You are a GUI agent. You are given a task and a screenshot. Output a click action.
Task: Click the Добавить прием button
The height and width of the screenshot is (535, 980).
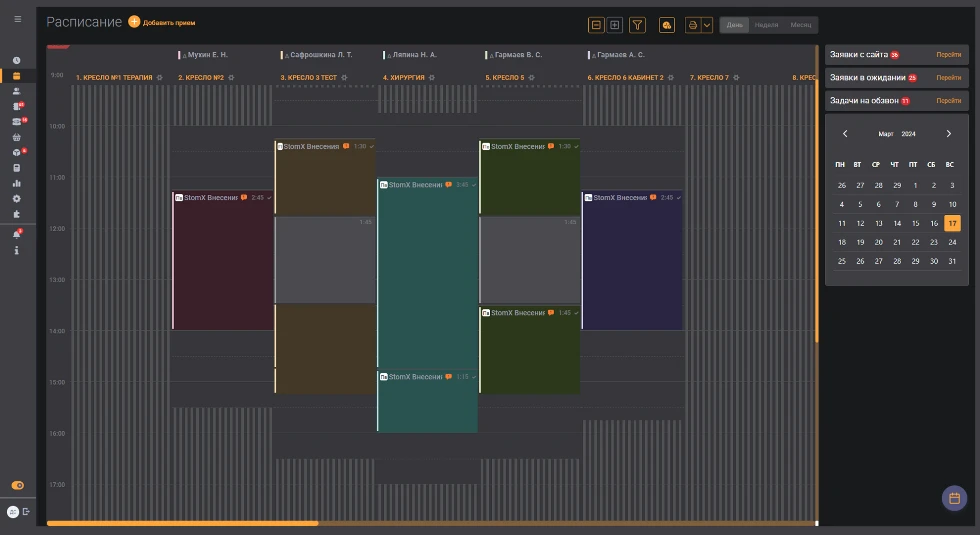pos(162,22)
